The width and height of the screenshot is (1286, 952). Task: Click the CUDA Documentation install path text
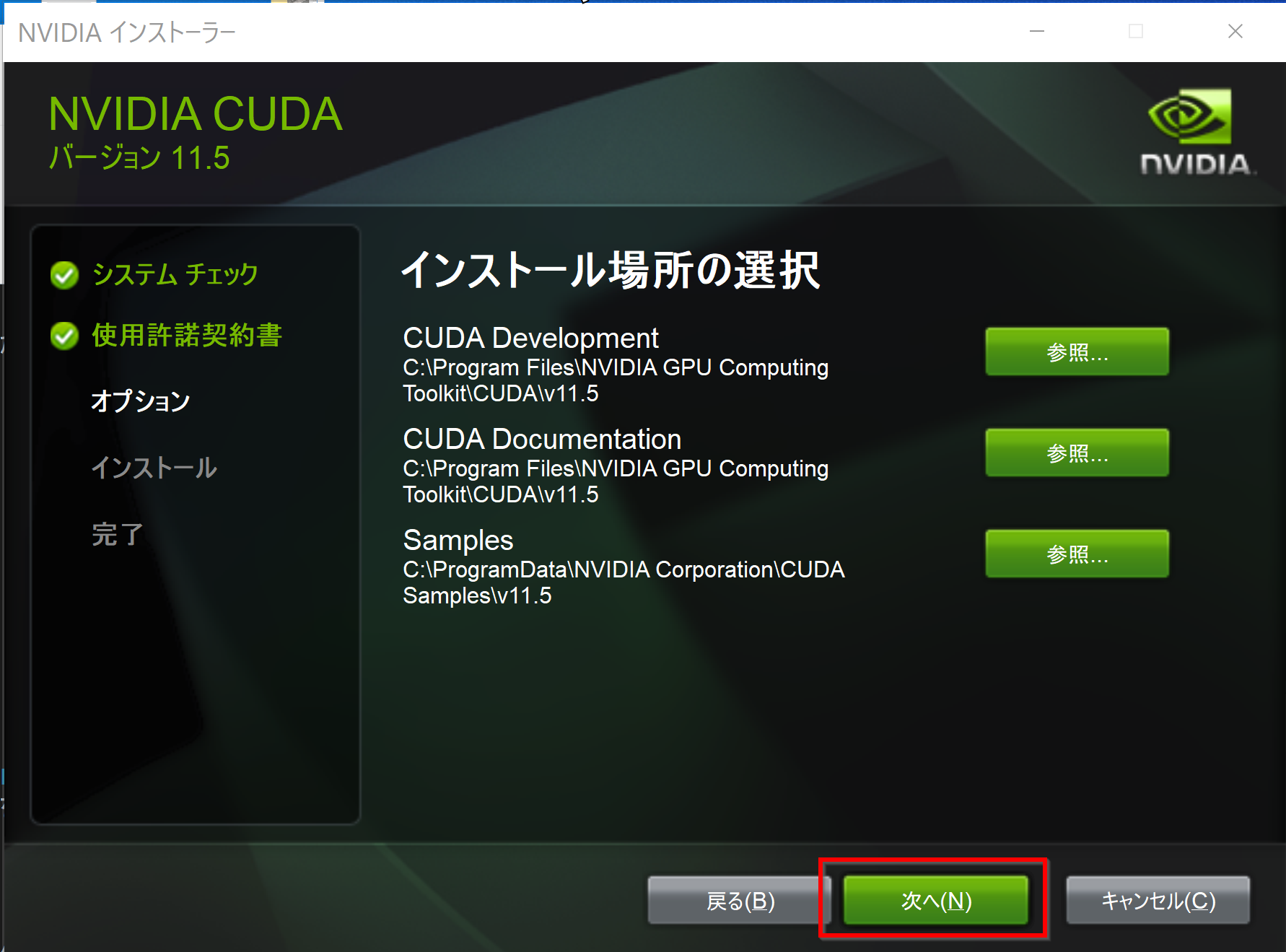click(616, 481)
